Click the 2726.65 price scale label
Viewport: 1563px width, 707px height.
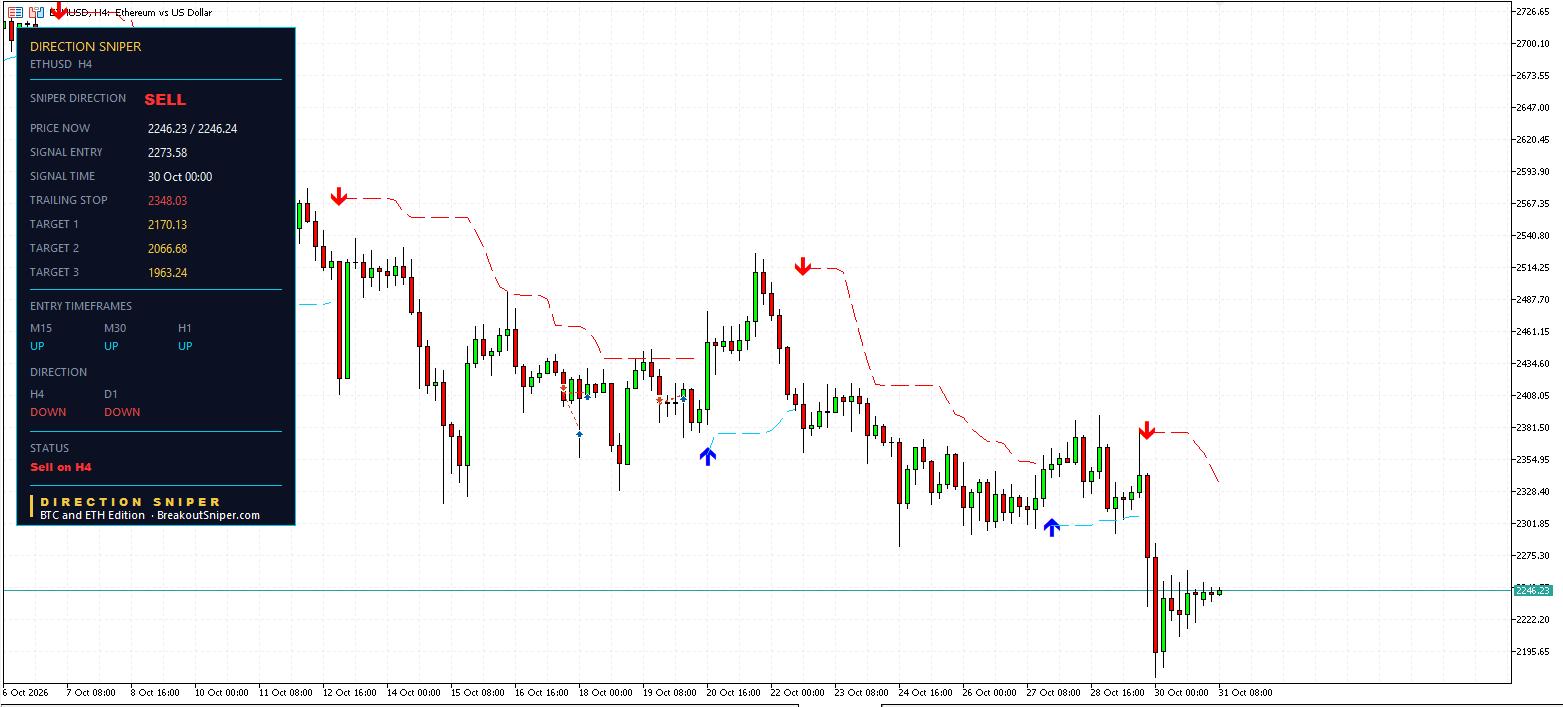coord(1532,11)
